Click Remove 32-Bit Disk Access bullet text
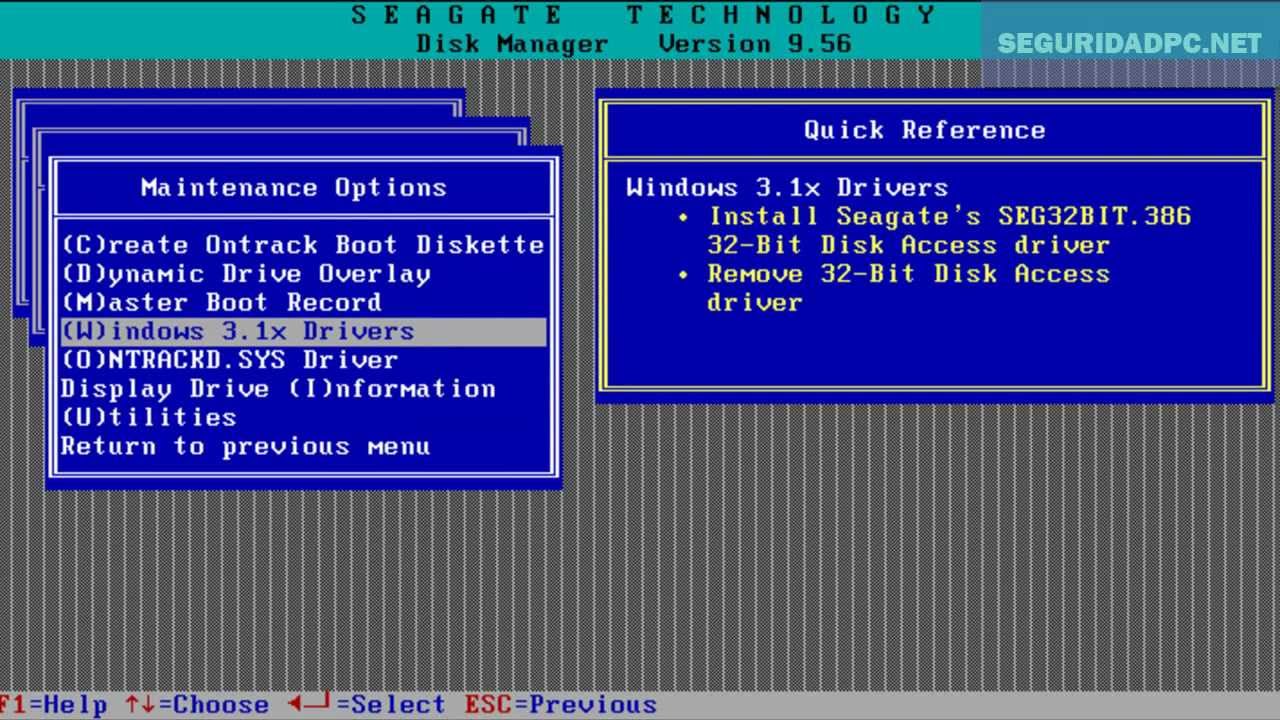1280x720 pixels. pyautogui.click(x=909, y=274)
